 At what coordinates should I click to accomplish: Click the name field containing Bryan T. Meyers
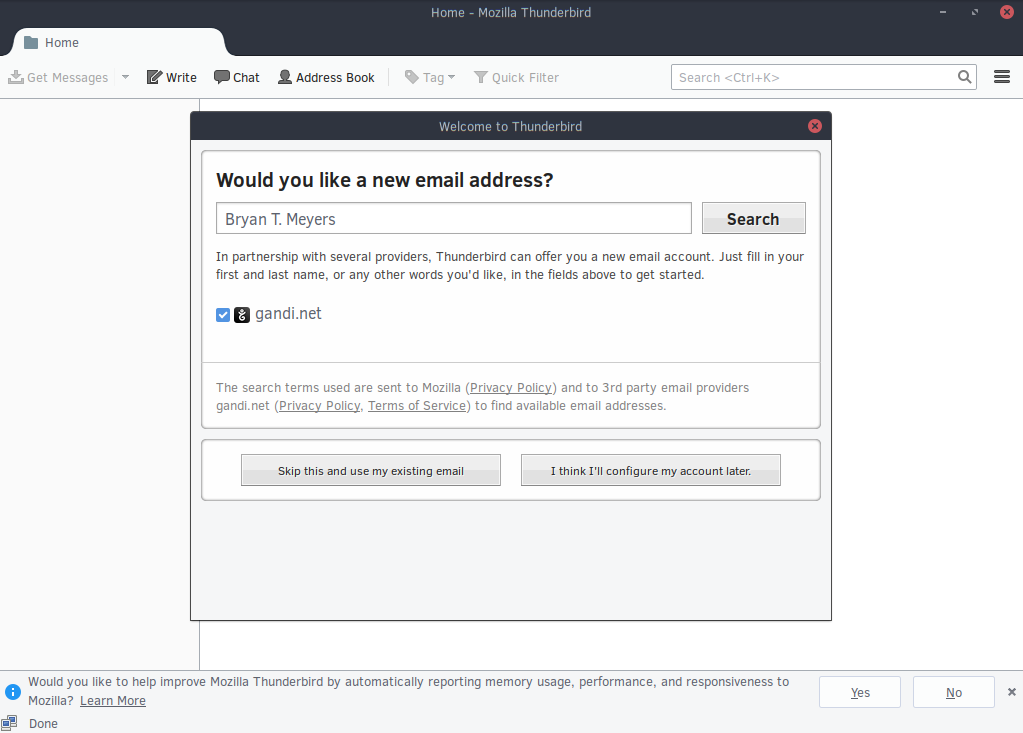[x=453, y=218]
